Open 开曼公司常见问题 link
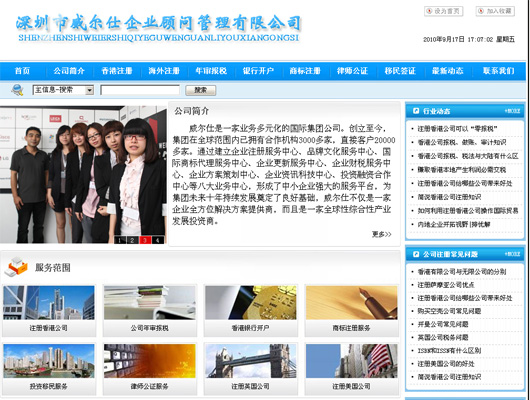 click(443, 324)
